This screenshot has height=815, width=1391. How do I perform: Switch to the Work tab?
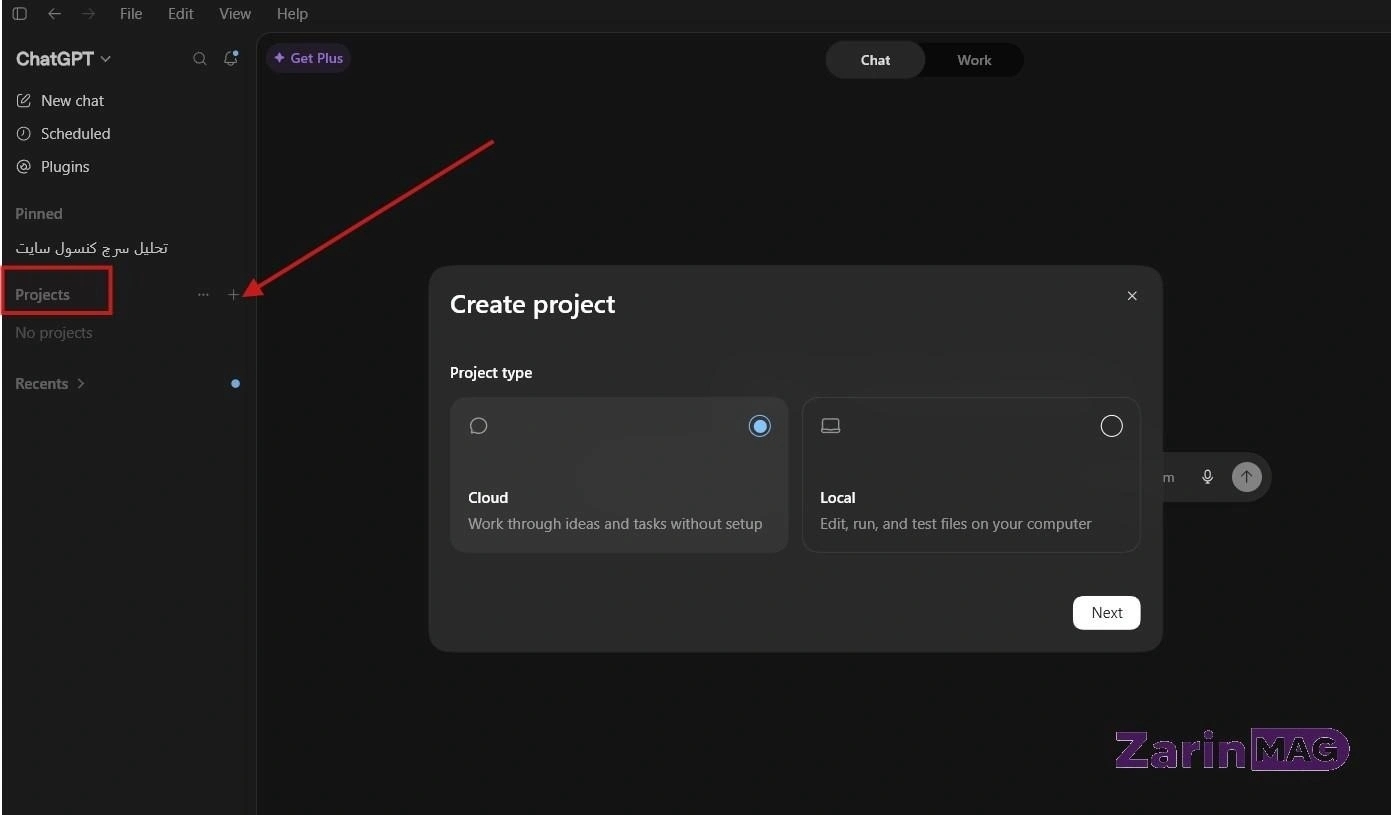click(x=974, y=60)
